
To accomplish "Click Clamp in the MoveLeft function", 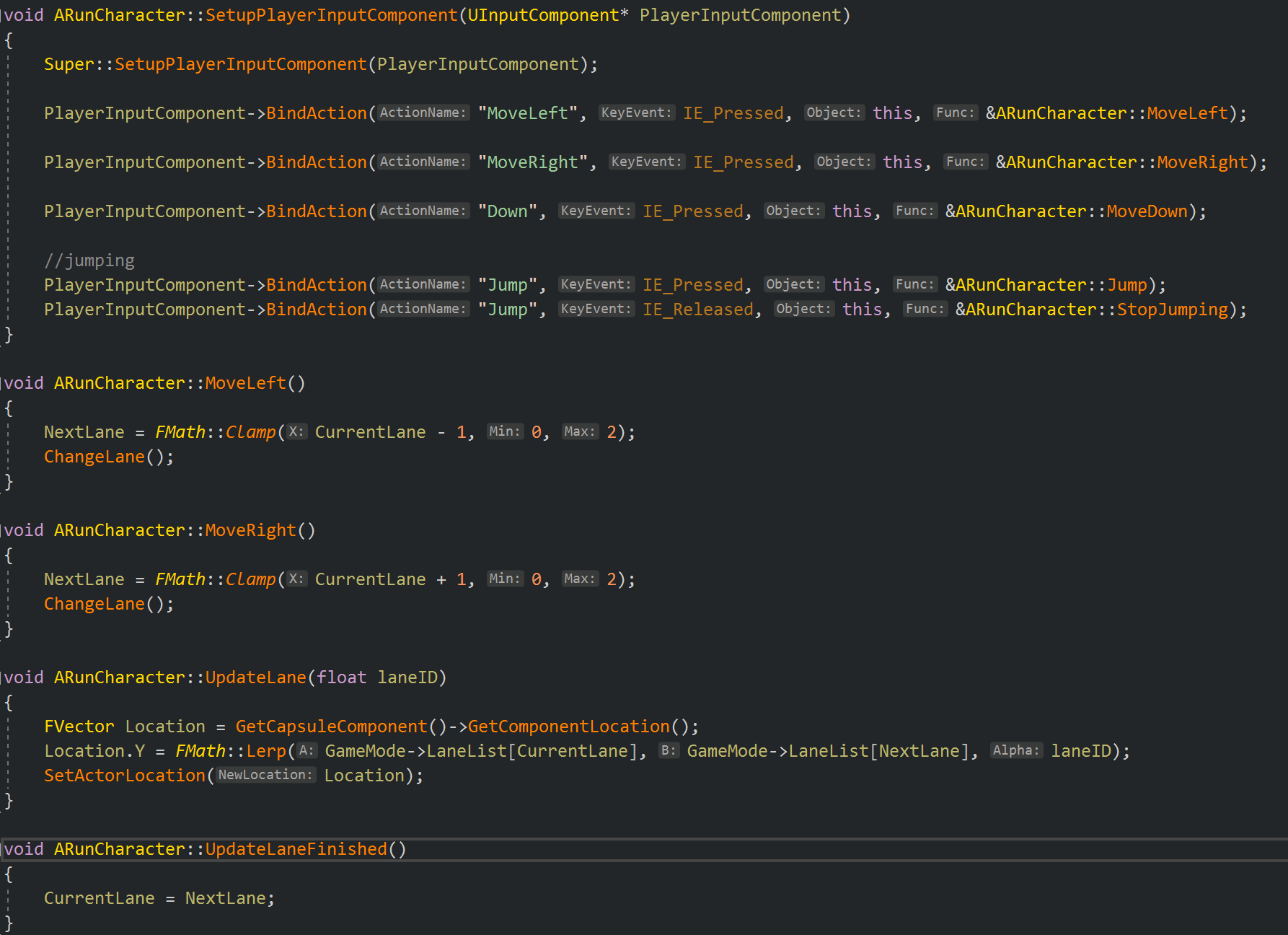I will pos(251,432).
